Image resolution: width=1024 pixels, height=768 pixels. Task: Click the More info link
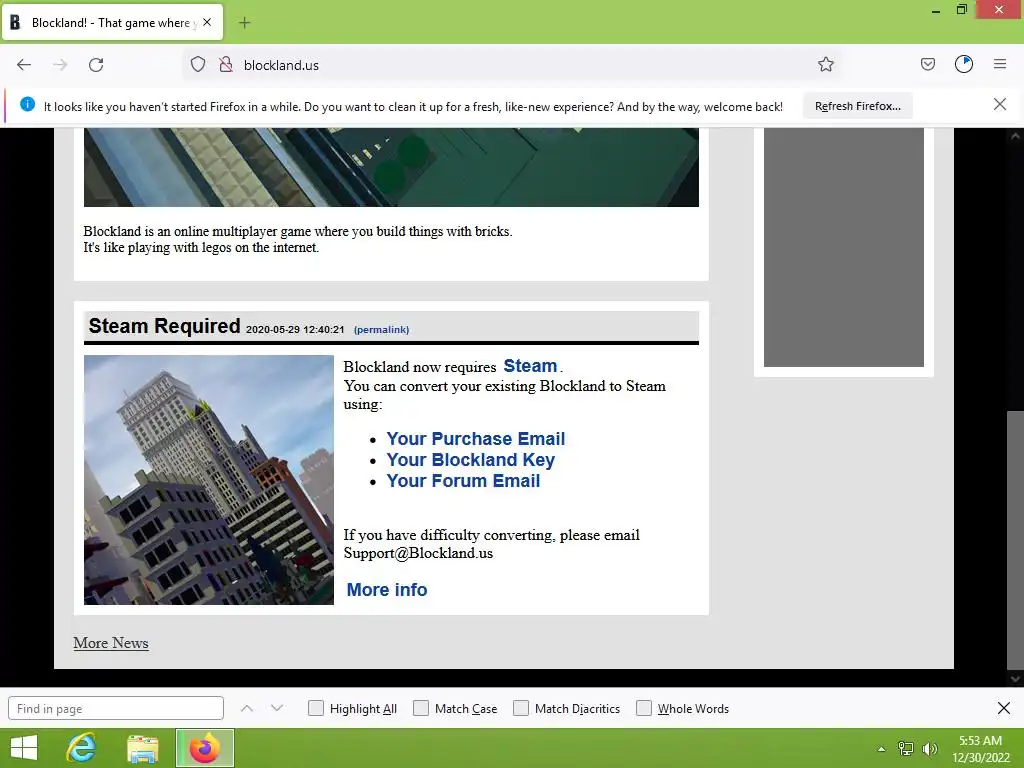[x=387, y=590]
